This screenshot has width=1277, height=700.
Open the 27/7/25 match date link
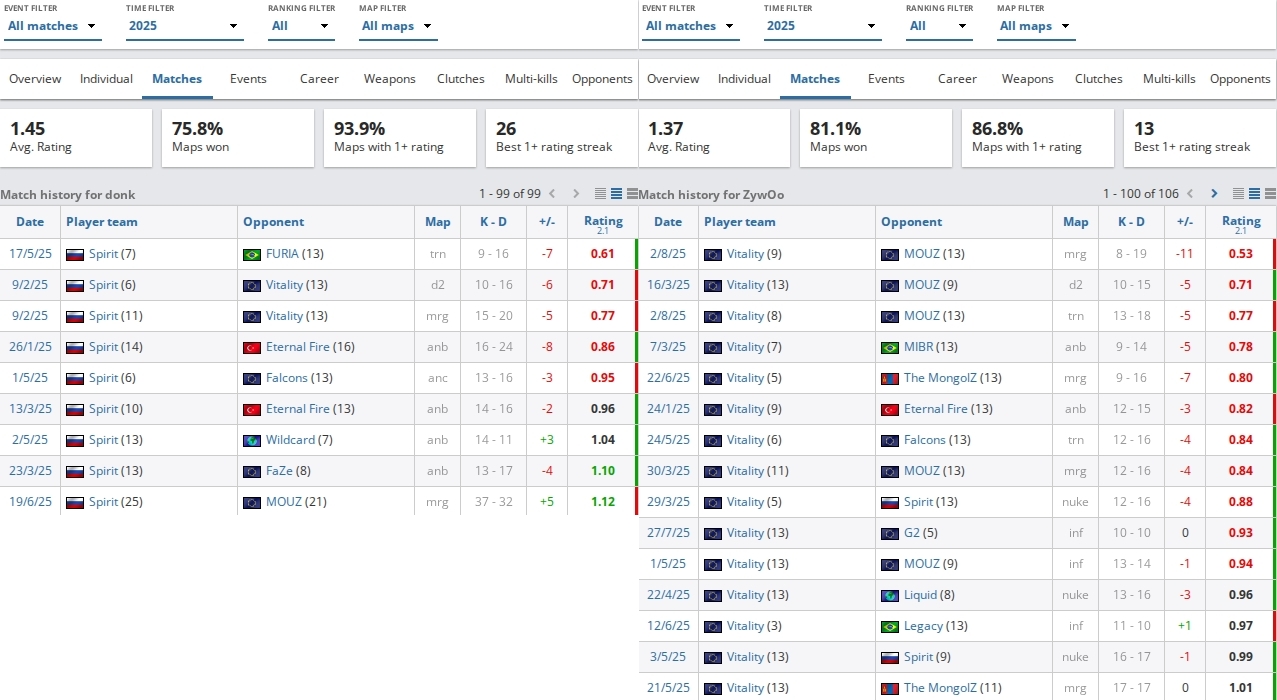pos(668,533)
